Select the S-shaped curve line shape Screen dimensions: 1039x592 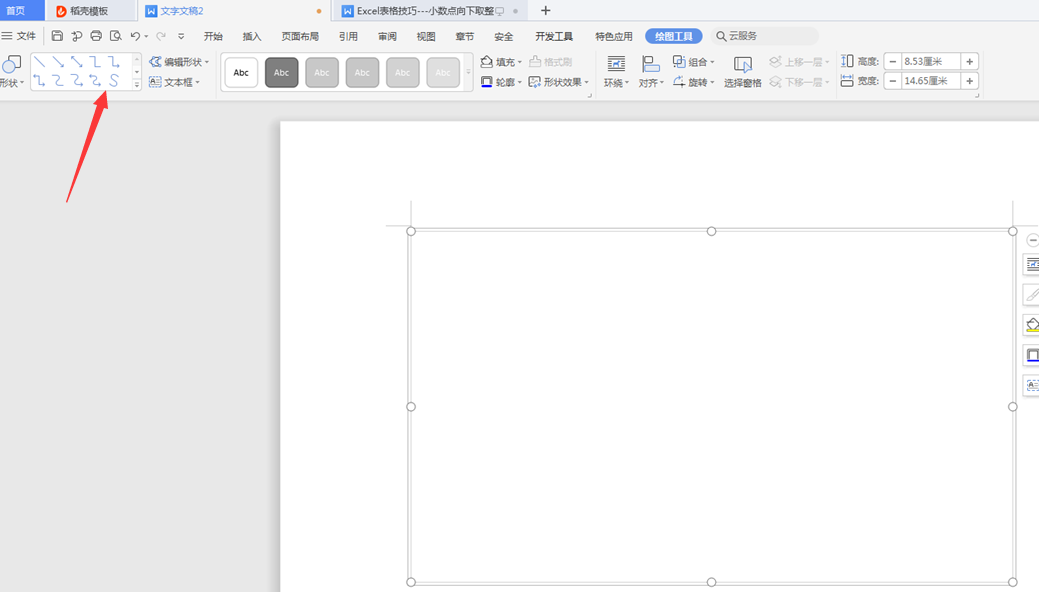[114, 81]
